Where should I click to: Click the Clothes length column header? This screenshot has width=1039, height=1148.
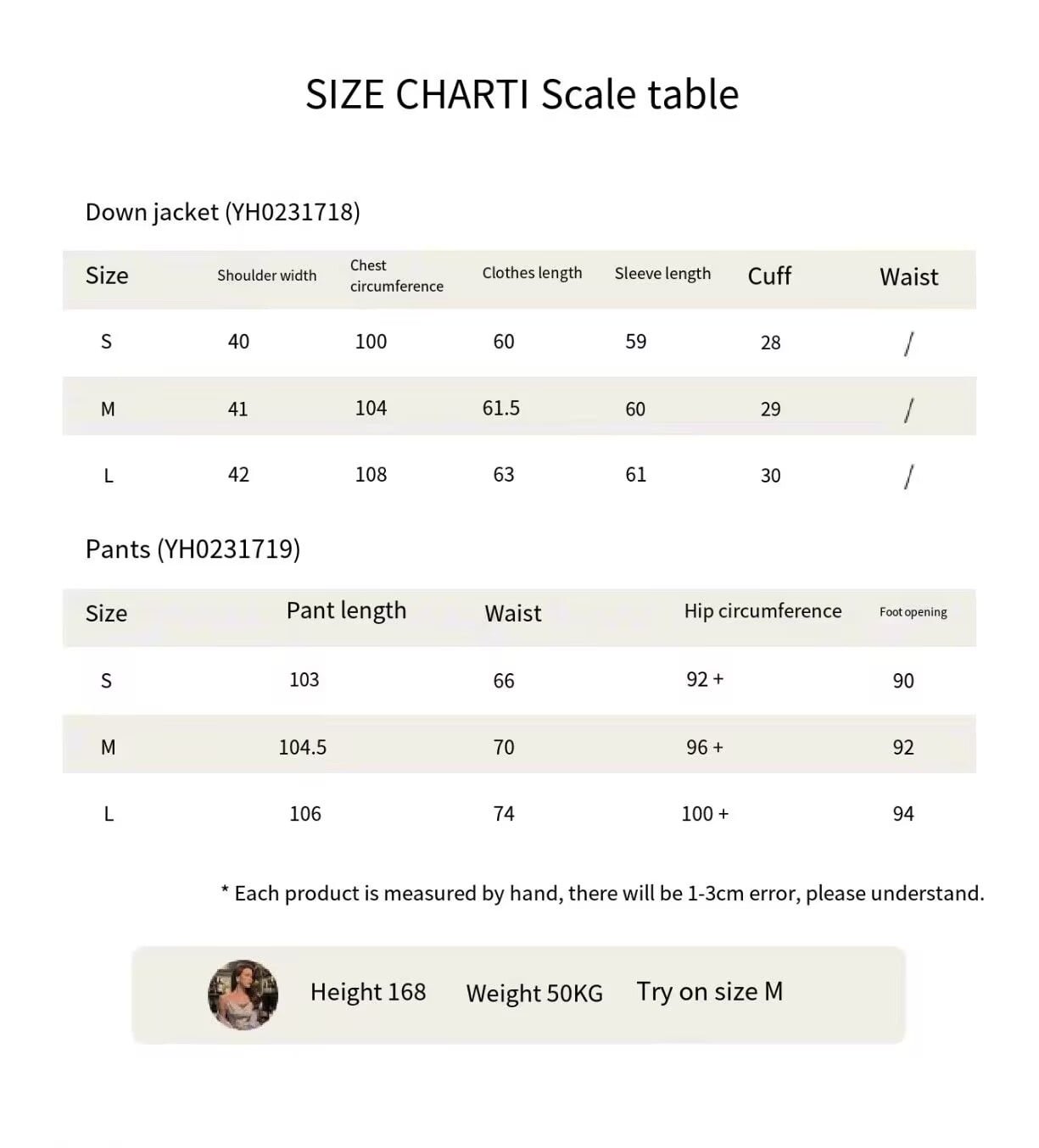click(x=533, y=273)
